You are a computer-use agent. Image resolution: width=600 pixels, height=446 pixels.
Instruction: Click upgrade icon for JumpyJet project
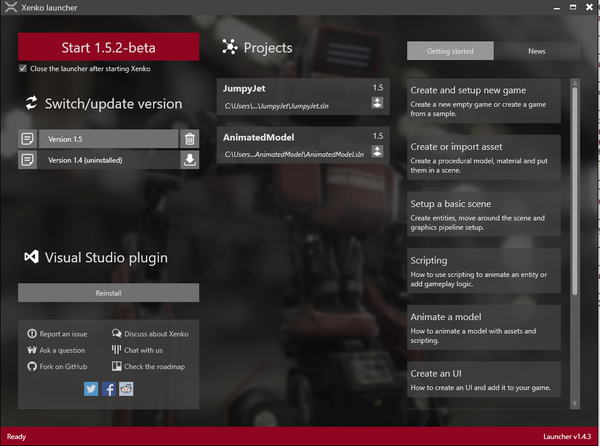(378, 102)
